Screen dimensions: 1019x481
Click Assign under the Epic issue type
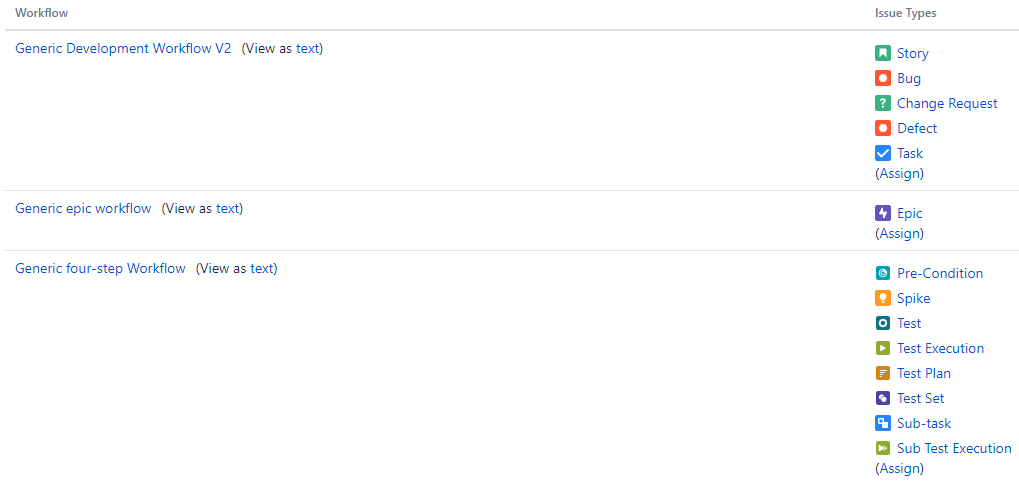tap(899, 233)
